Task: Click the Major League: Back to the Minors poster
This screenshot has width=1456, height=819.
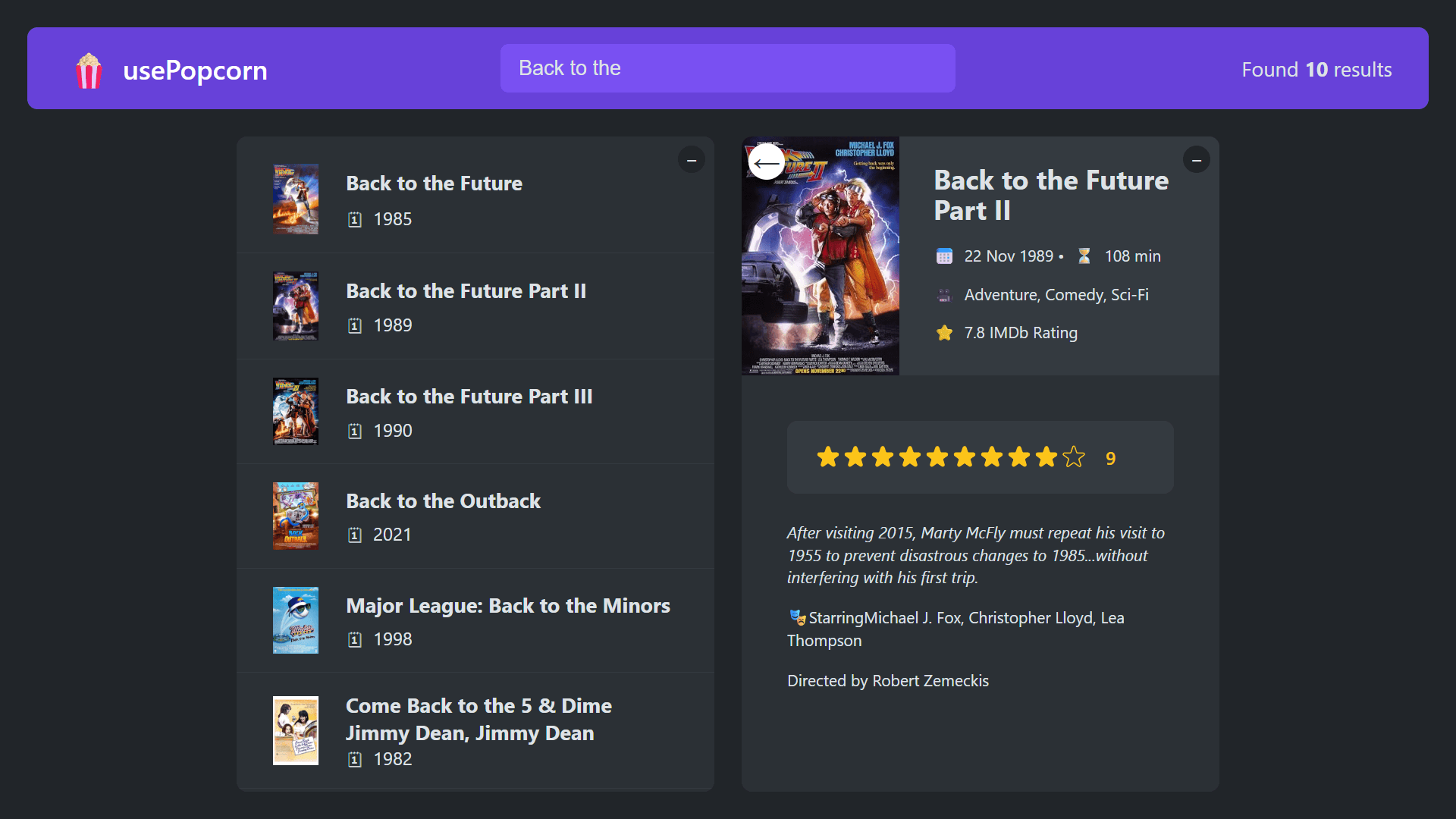Action: 295,620
